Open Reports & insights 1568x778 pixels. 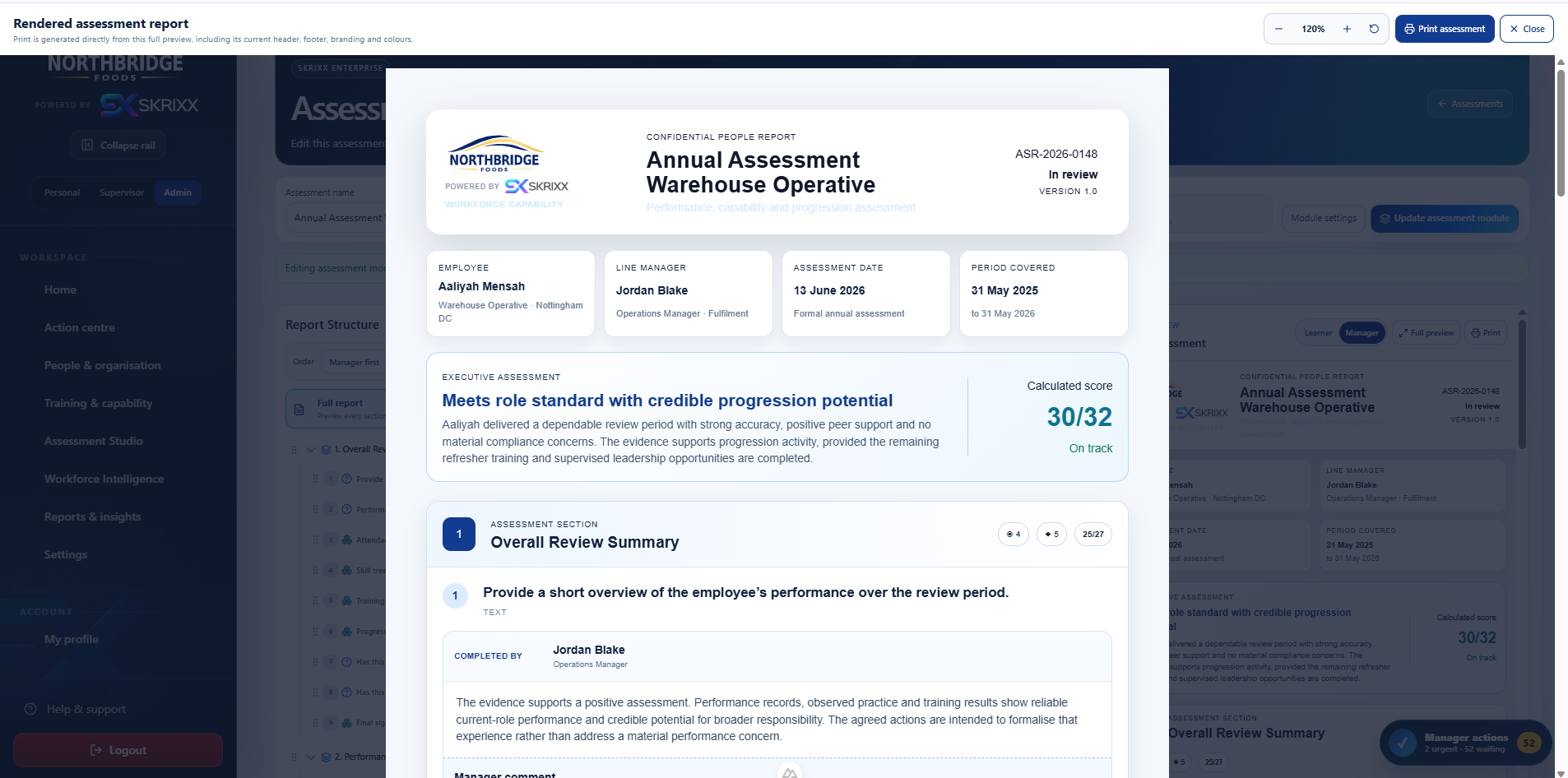click(x=93, y=516)
